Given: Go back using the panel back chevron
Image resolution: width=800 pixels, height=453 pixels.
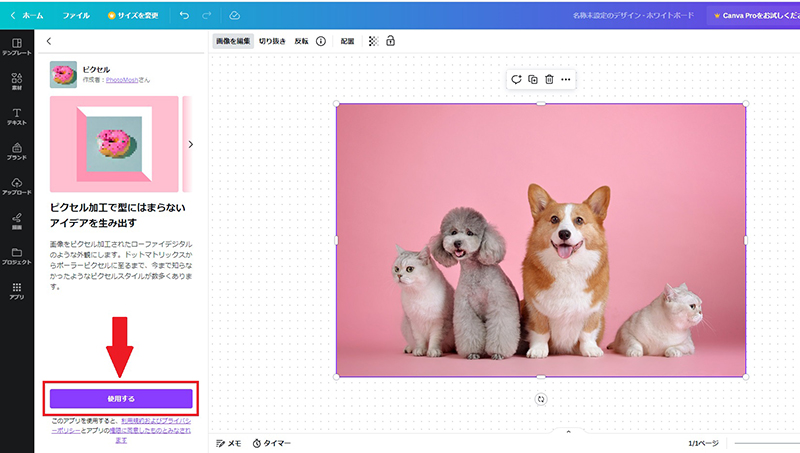Looking at the screenshot, I should tap(49, 41).
